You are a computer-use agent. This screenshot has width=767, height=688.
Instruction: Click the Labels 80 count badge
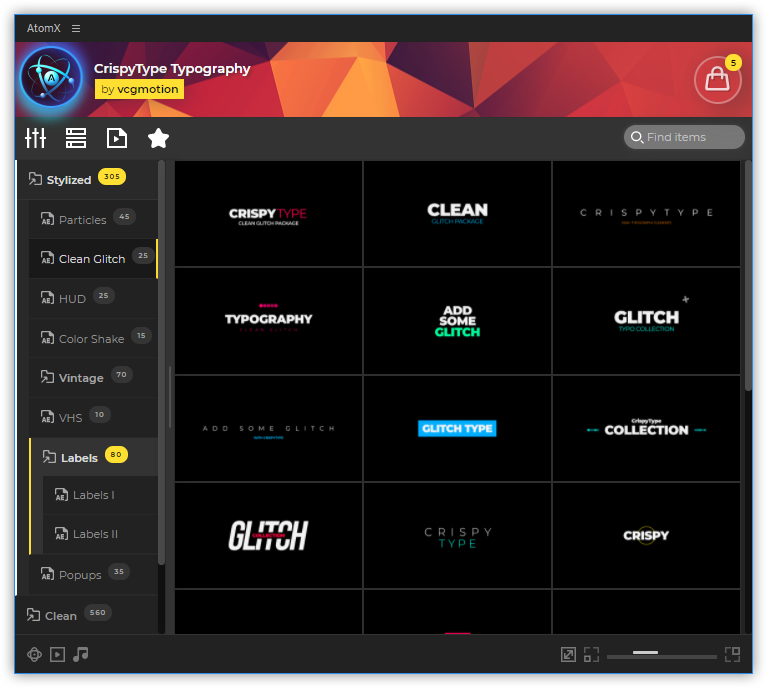(116, 454)
